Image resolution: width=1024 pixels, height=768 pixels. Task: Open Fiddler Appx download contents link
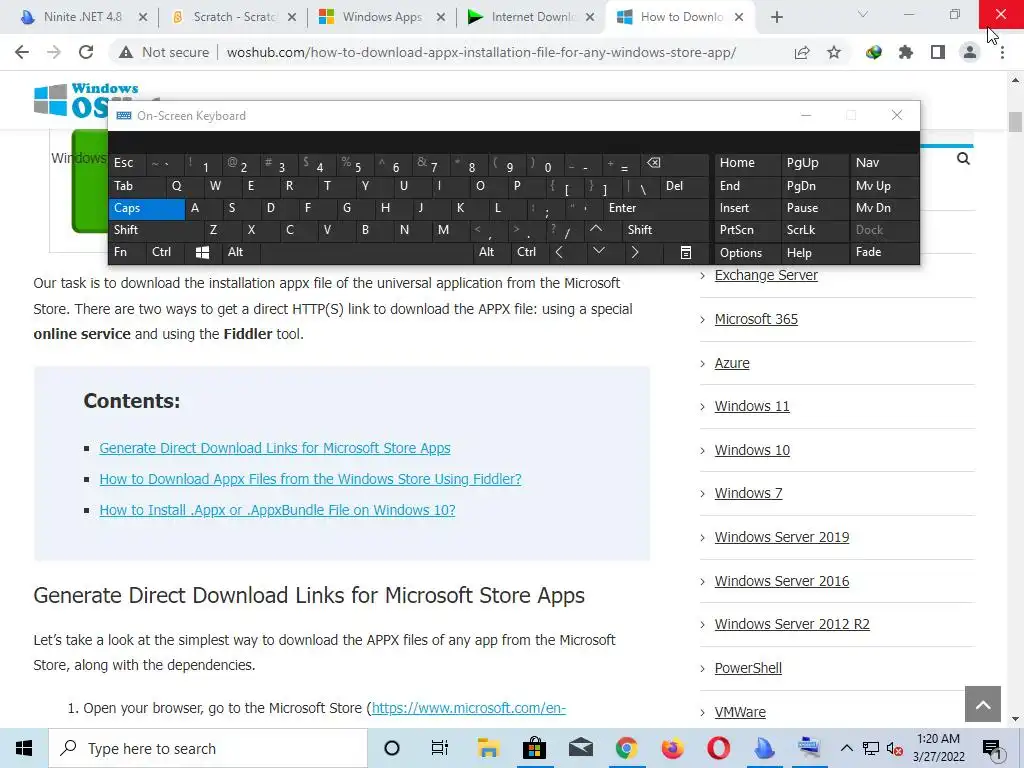pos(310,479)
